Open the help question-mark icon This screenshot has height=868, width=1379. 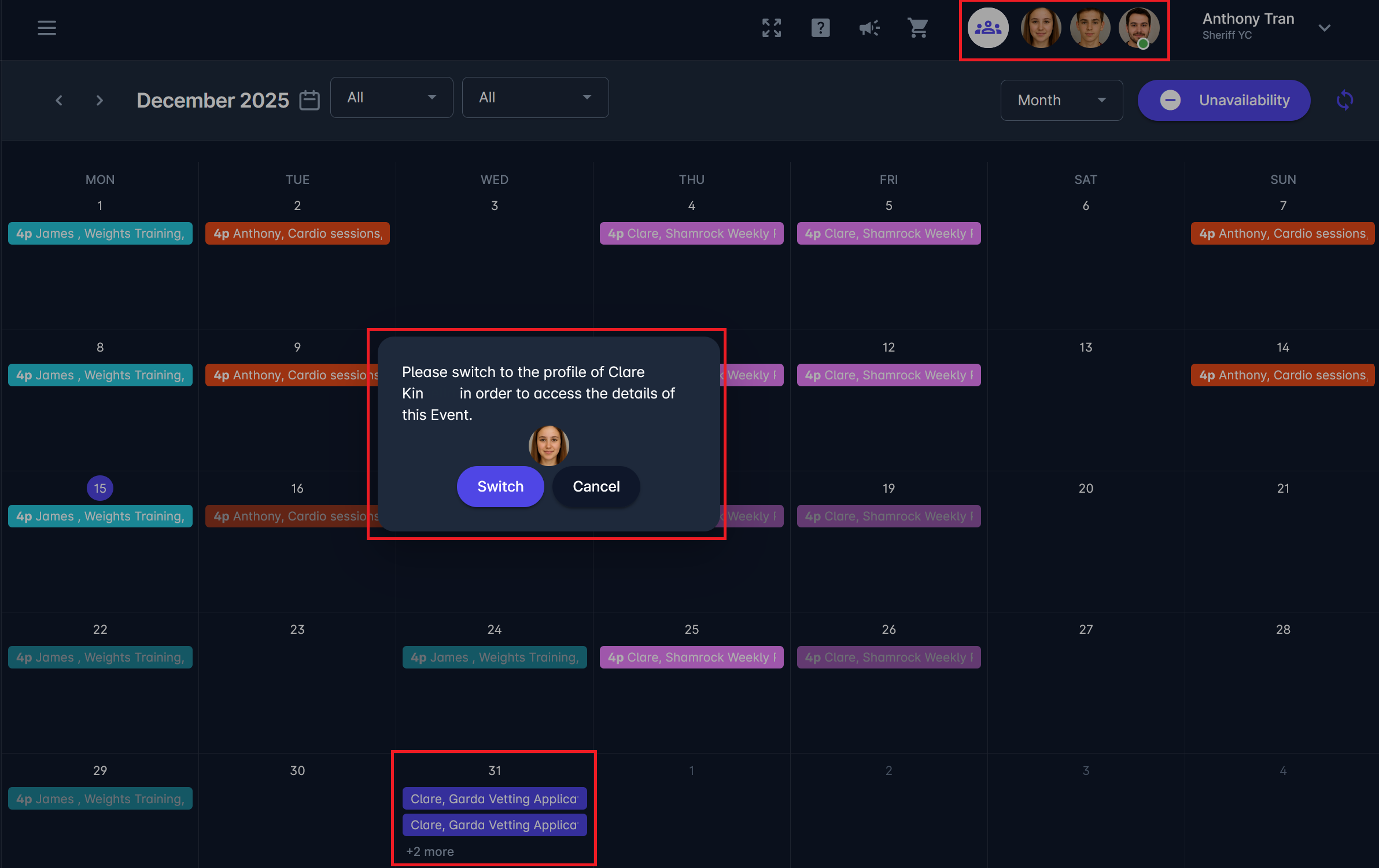click(820, 28)
